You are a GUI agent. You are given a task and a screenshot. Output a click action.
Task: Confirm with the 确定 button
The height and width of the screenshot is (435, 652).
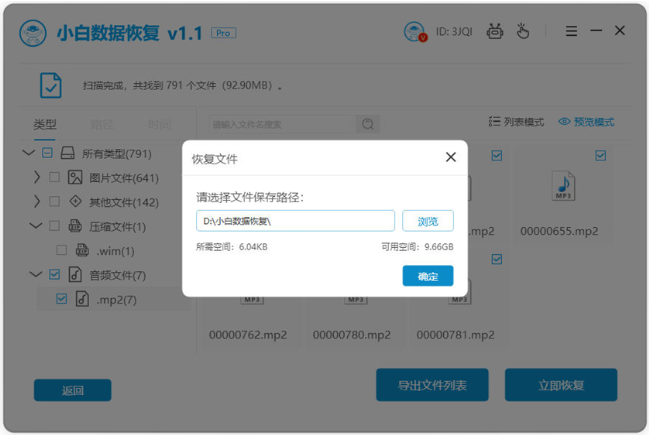tap(427, 276)
